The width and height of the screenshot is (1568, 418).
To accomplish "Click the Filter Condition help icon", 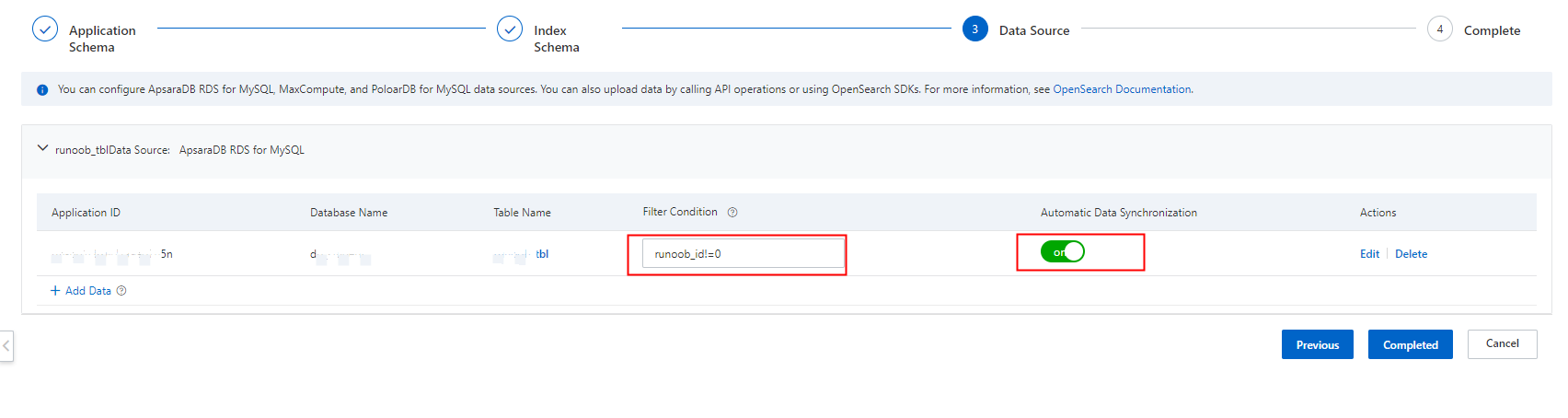I will click(x=732, y=213).
